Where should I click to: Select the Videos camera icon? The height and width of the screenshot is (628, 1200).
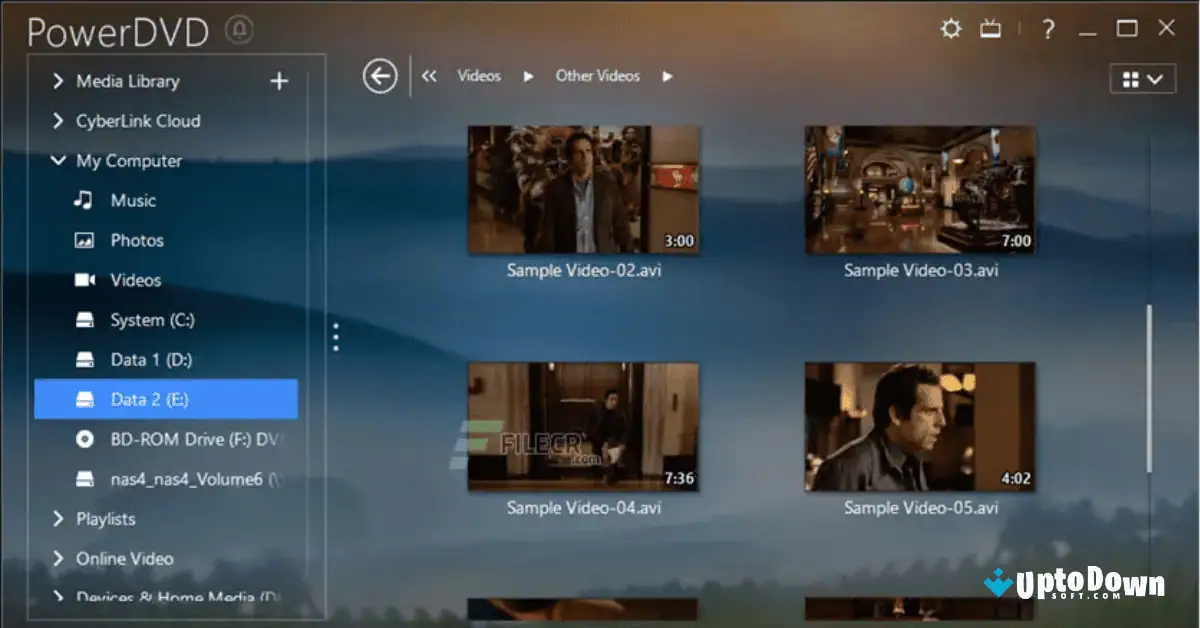click(85, 280)
